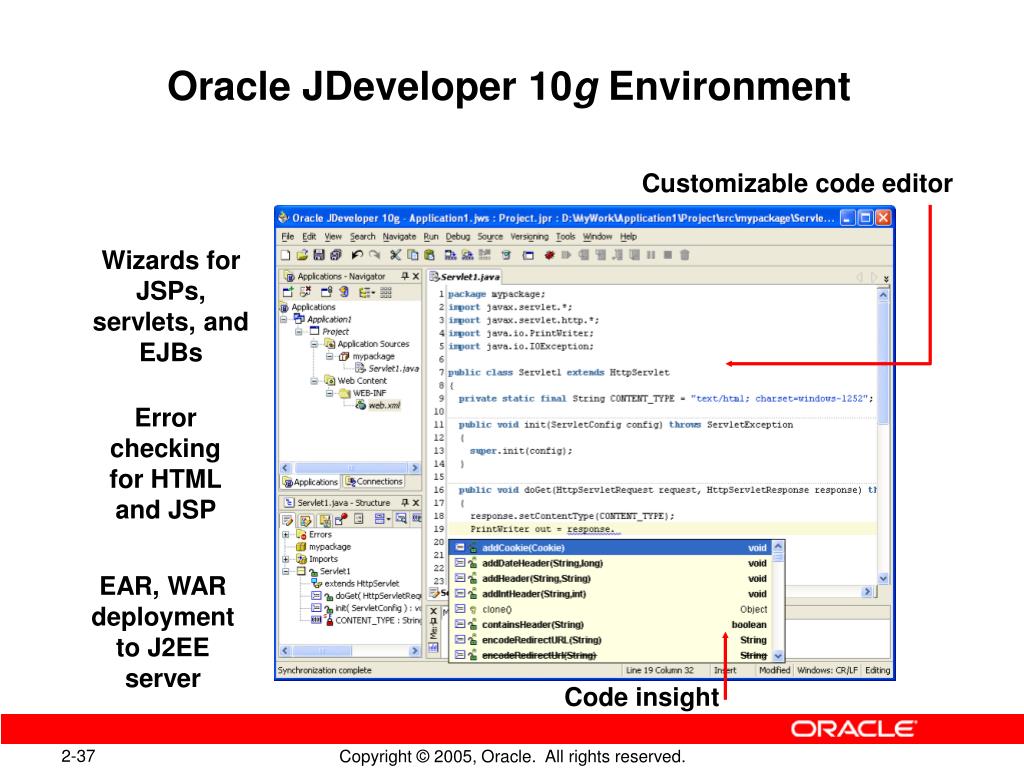
Task: Select the Servlet1.java editor tab
Action: pos(464,277)
